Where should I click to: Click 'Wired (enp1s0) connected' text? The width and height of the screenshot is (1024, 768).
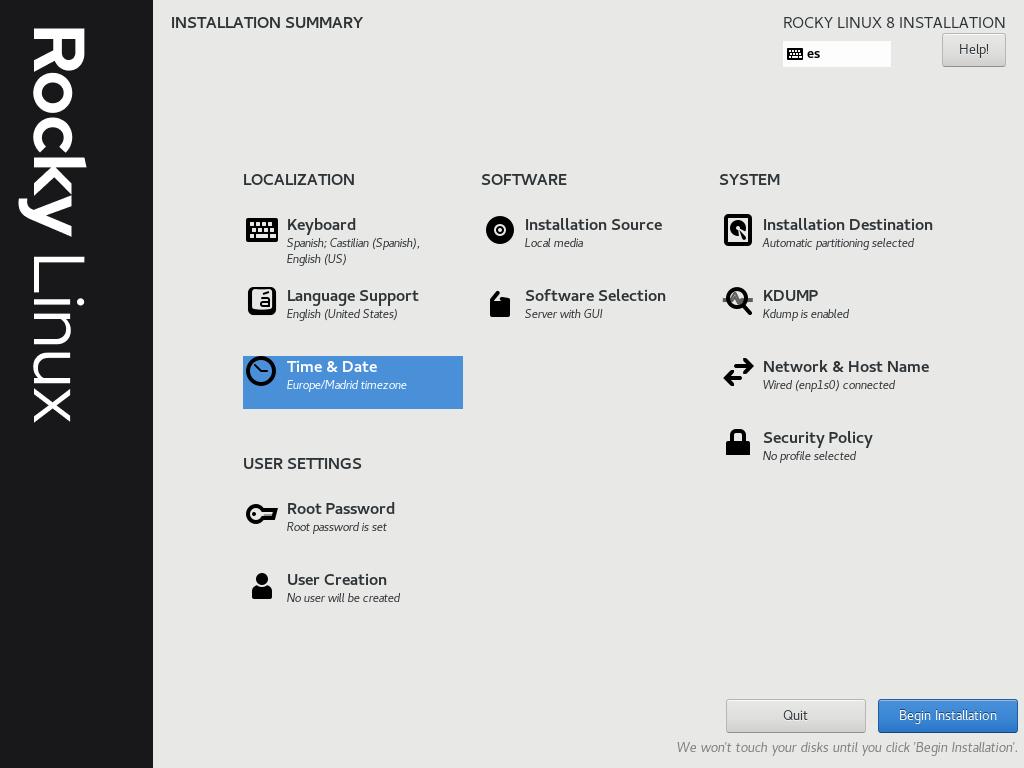(x=829, y=385)
